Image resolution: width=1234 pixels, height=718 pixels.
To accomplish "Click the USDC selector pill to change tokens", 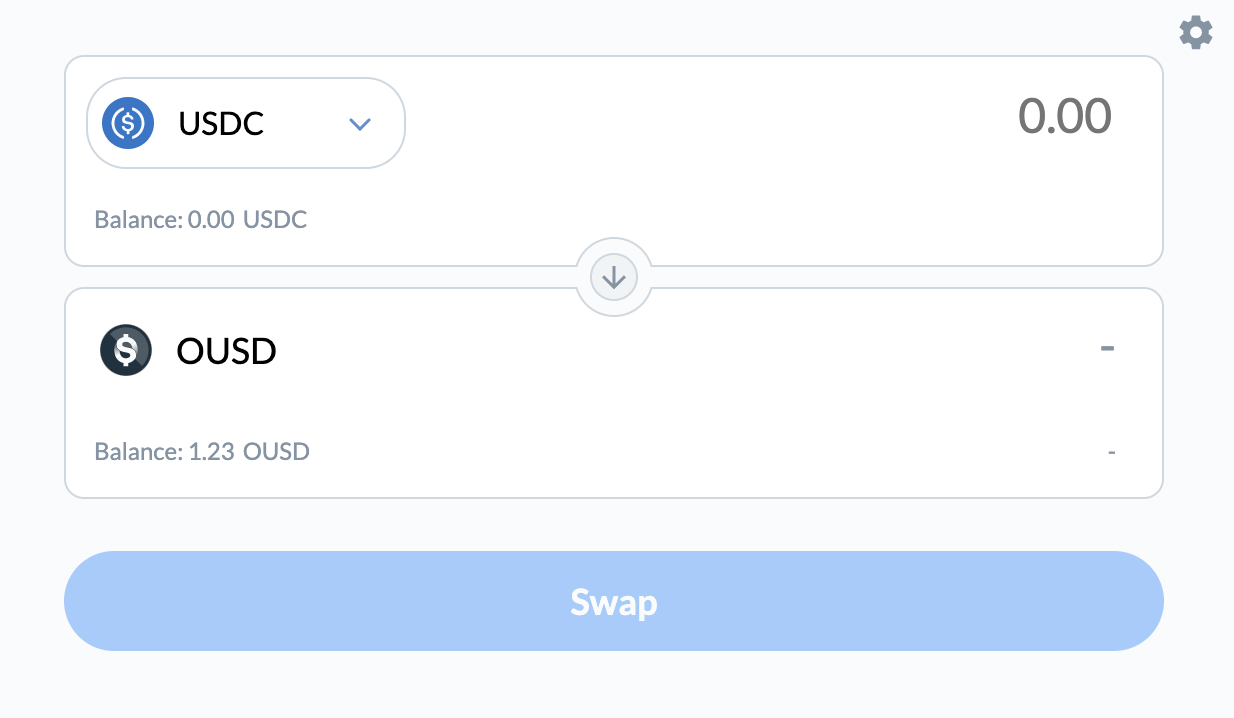I will (245, 123).
